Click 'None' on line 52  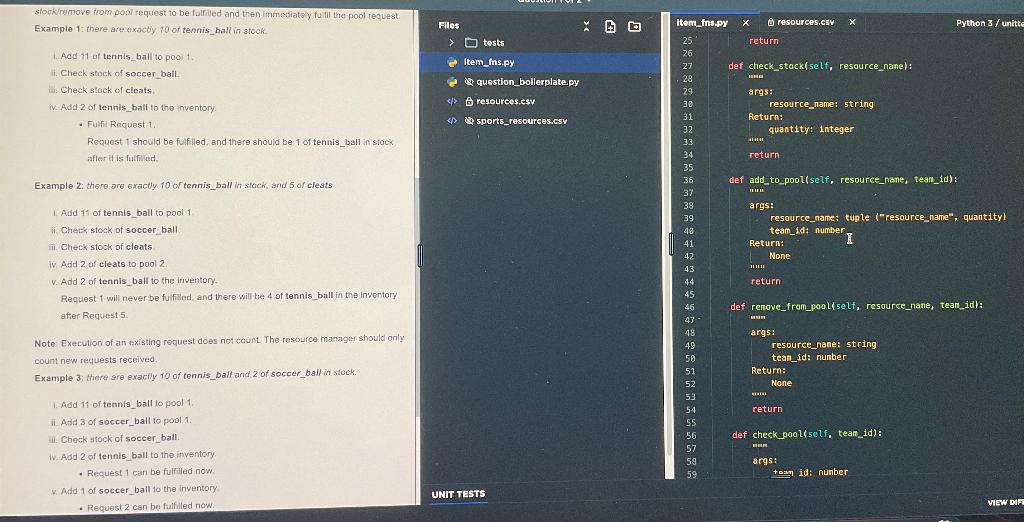click(x=781, y=383)
